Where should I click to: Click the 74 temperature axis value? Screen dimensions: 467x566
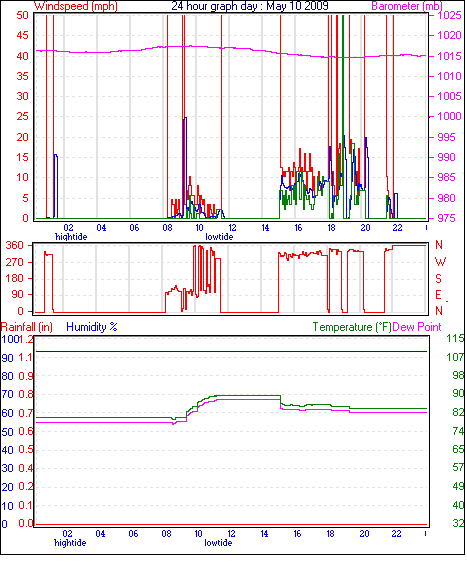[458, 431]
